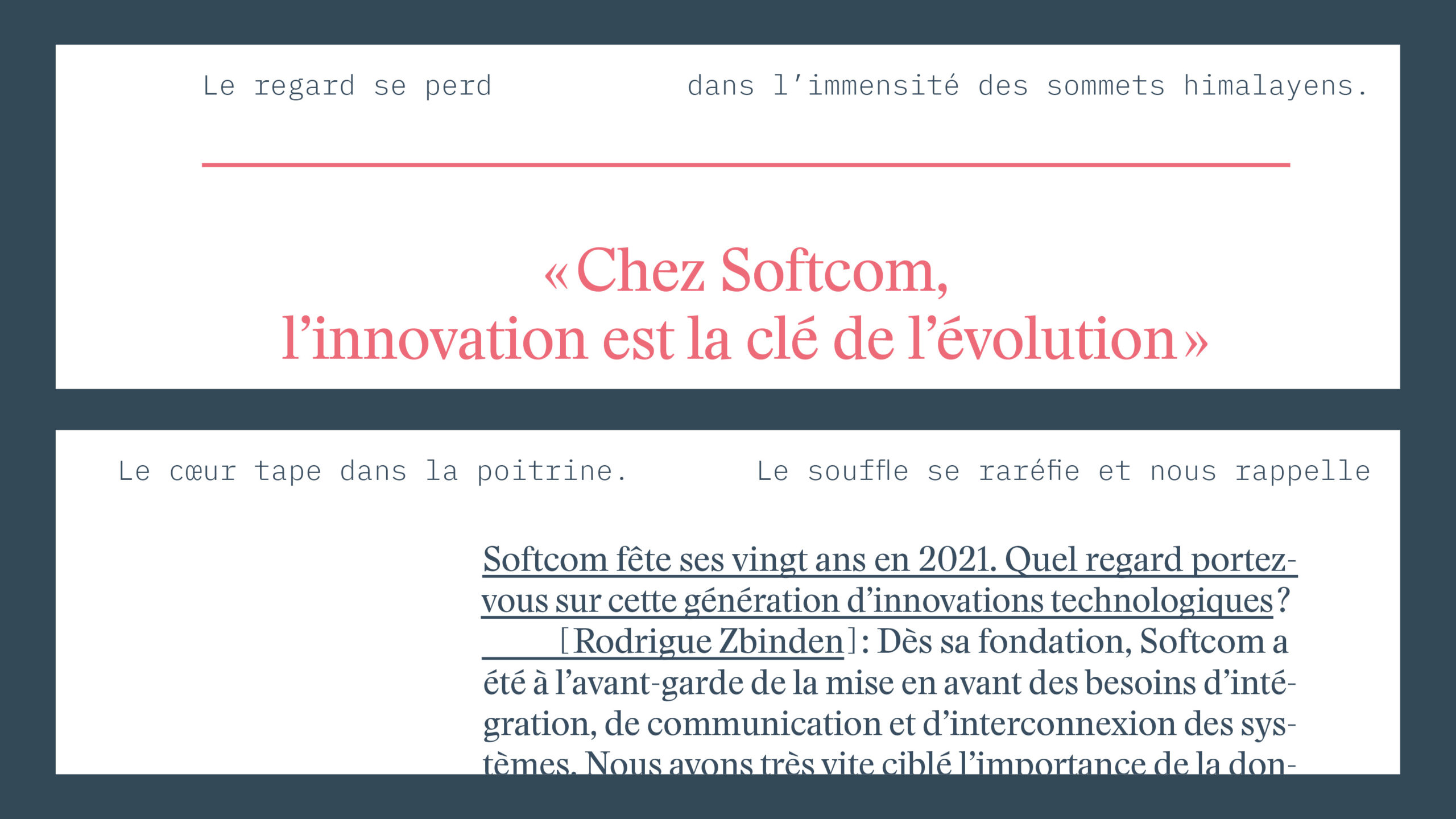Click underlined "Softcom fête ses vingt ans en 2021." sentence
This screenshot has width=1456, height=819.
point(739,560)
